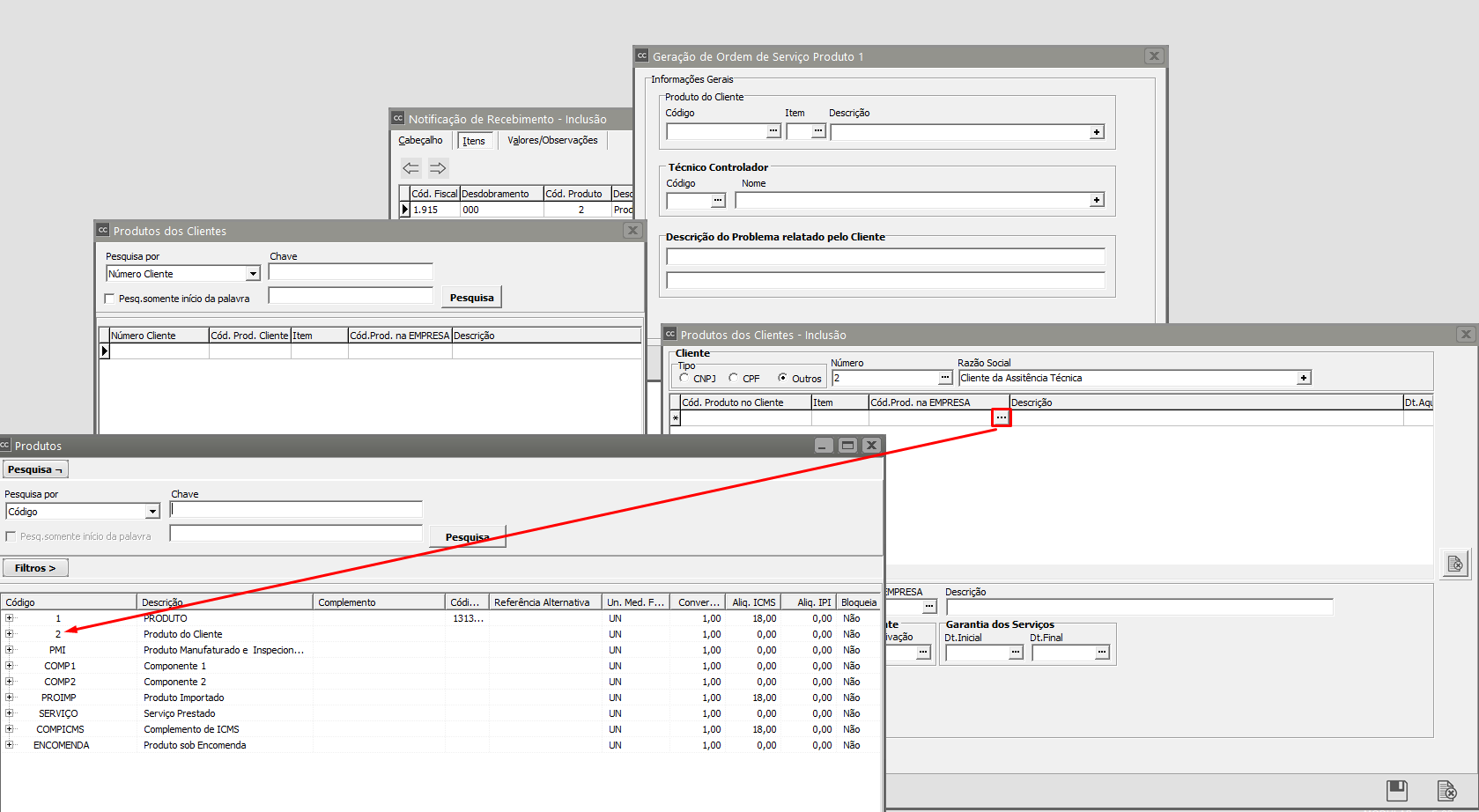This screenshot has width=1479, height=812.
Task: Click Chave field in Produtos window
Action: (x=296, y=509)
